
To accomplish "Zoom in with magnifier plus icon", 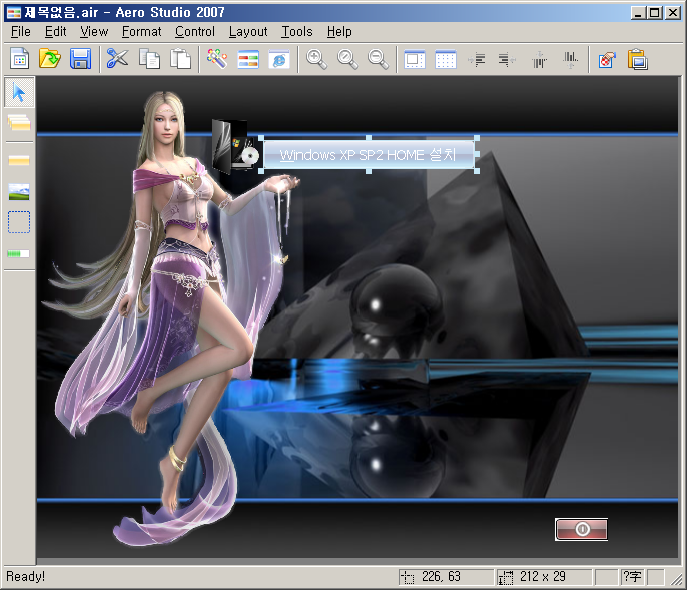I will pyautogui.click(x=316, y=59).
